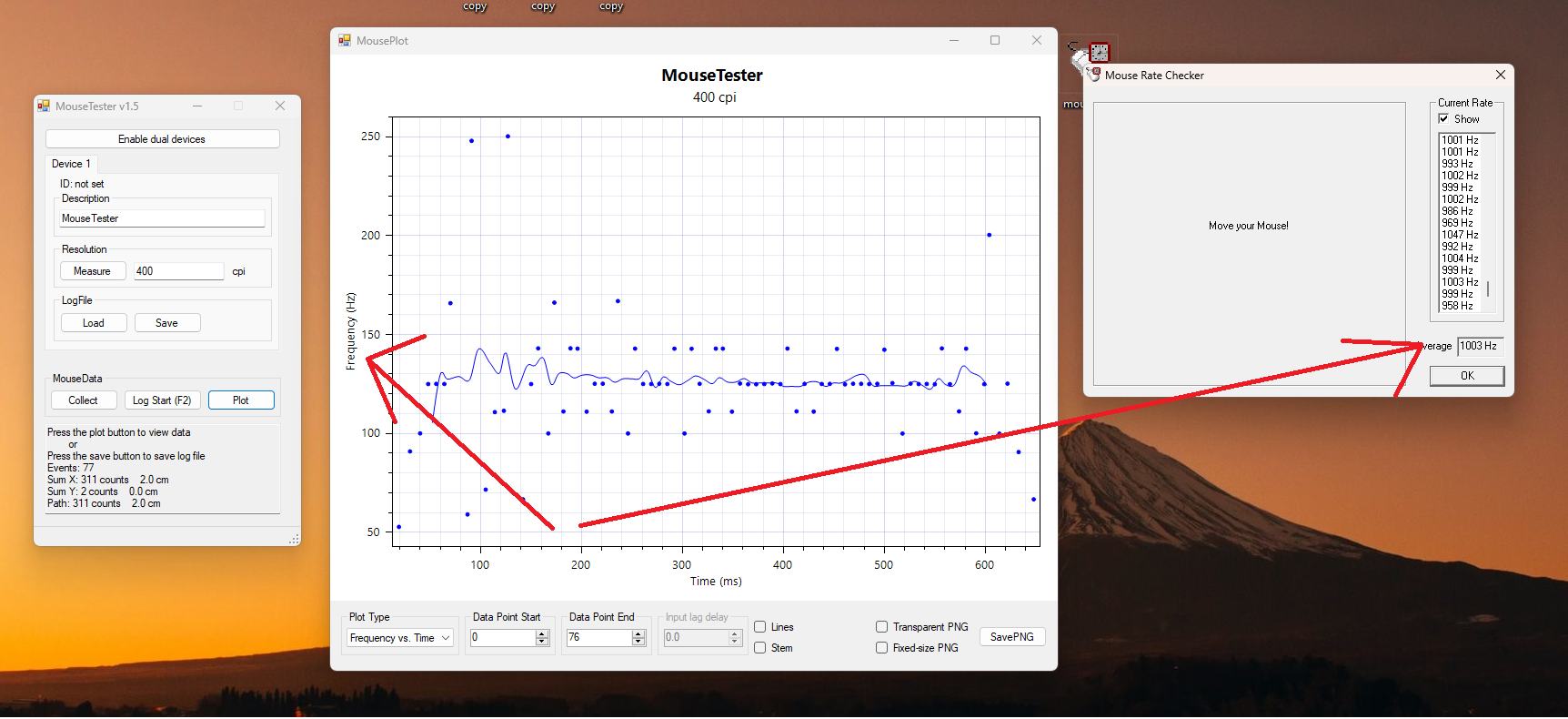Switch to the Device 1 tab
This screenshot has width=1568, height=719.
pyautogui.click(x=71, y=164)
